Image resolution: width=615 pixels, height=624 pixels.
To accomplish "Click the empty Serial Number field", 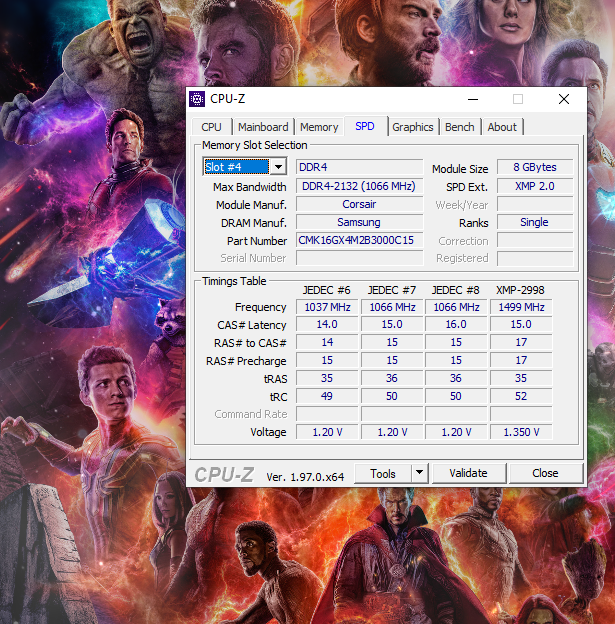I will 359,258.
